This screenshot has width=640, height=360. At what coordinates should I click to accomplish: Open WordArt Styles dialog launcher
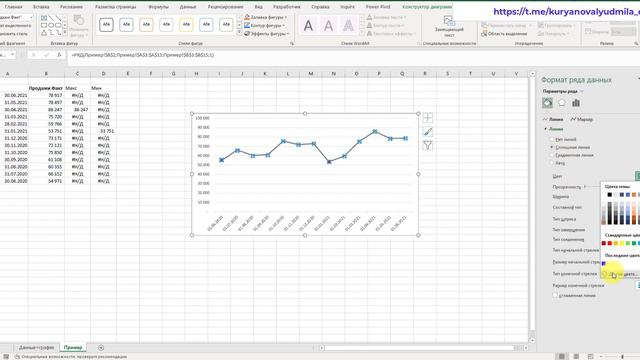(419, 43)
